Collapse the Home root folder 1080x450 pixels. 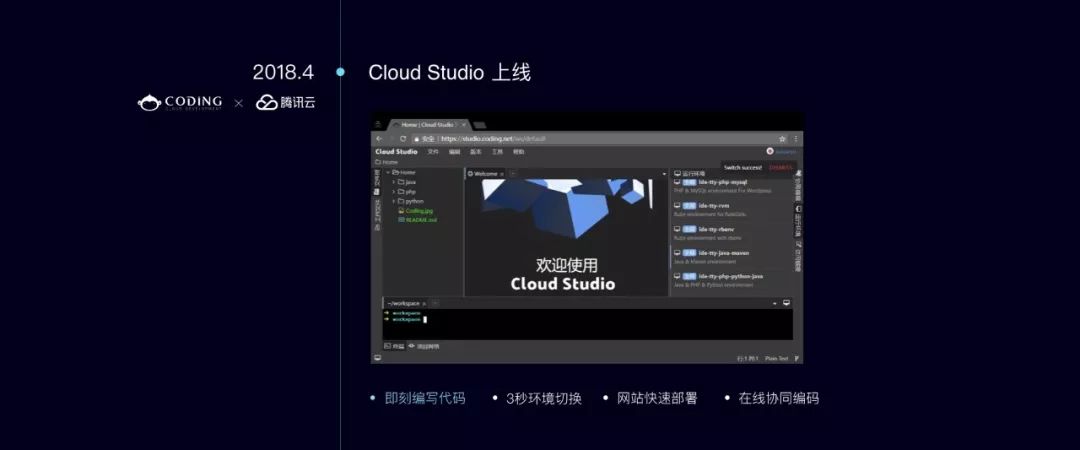coord(388,172)
